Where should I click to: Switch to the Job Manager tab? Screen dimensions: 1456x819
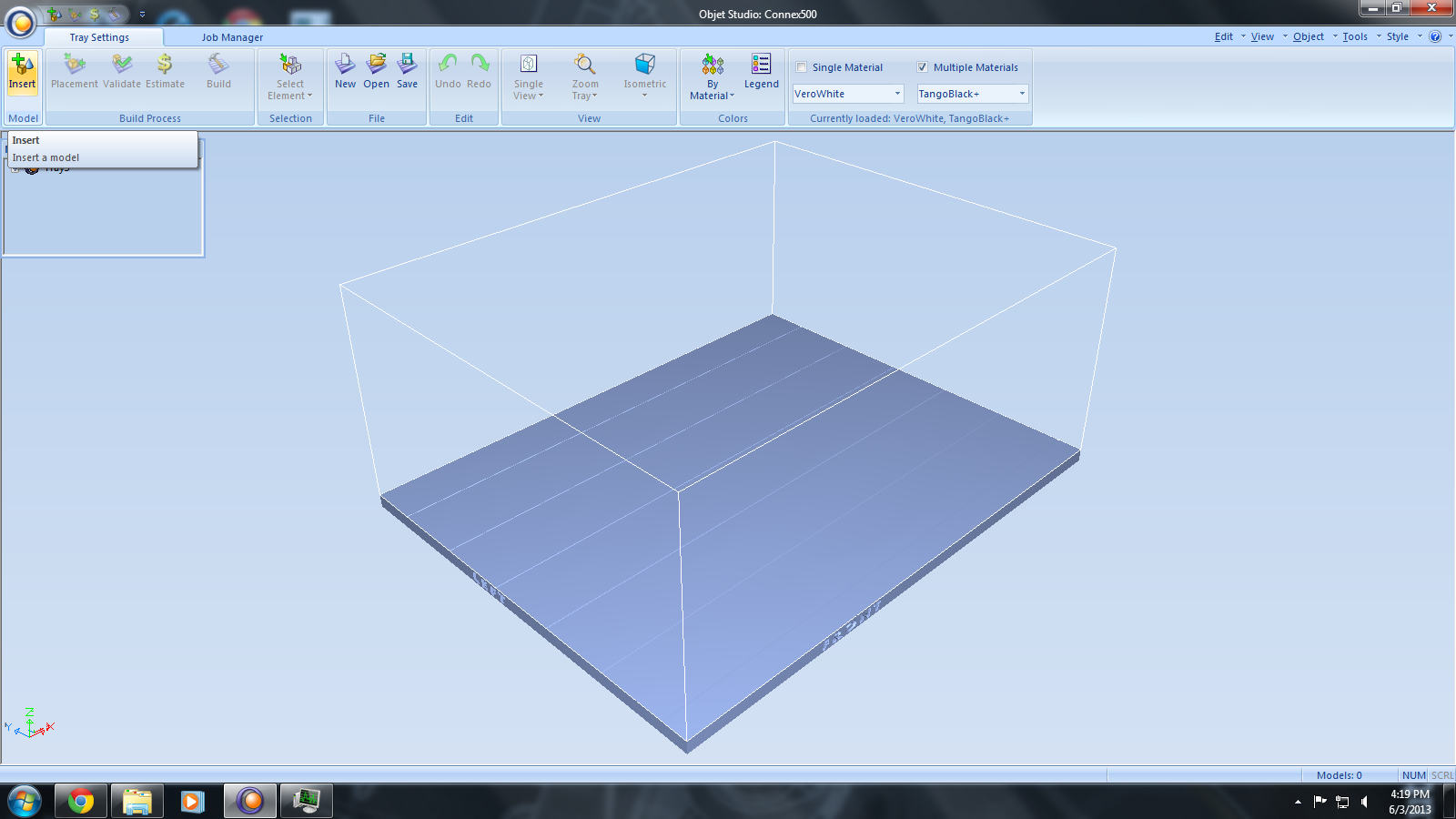click(231, 37)
